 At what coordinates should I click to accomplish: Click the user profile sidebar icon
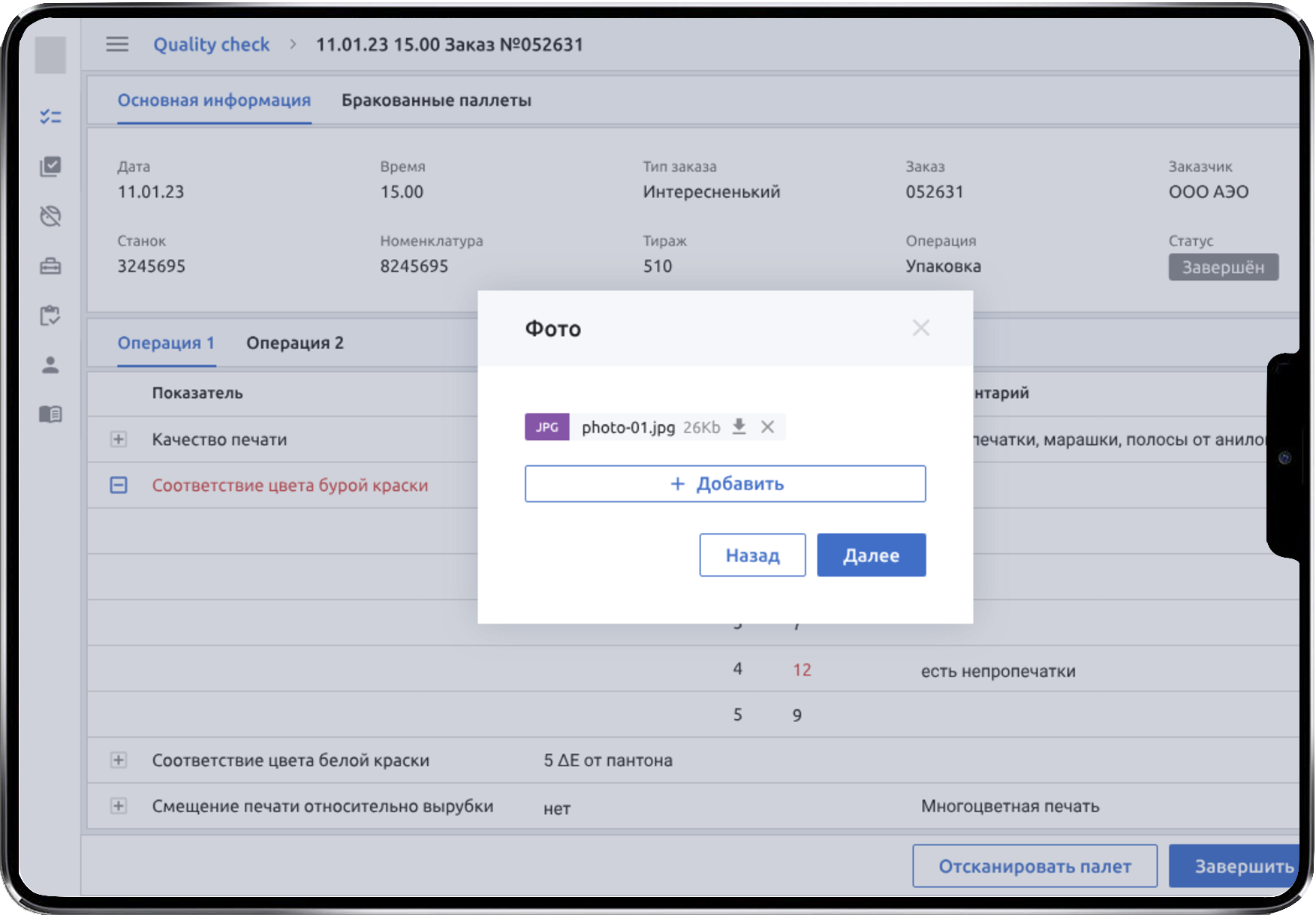[50, 365]
